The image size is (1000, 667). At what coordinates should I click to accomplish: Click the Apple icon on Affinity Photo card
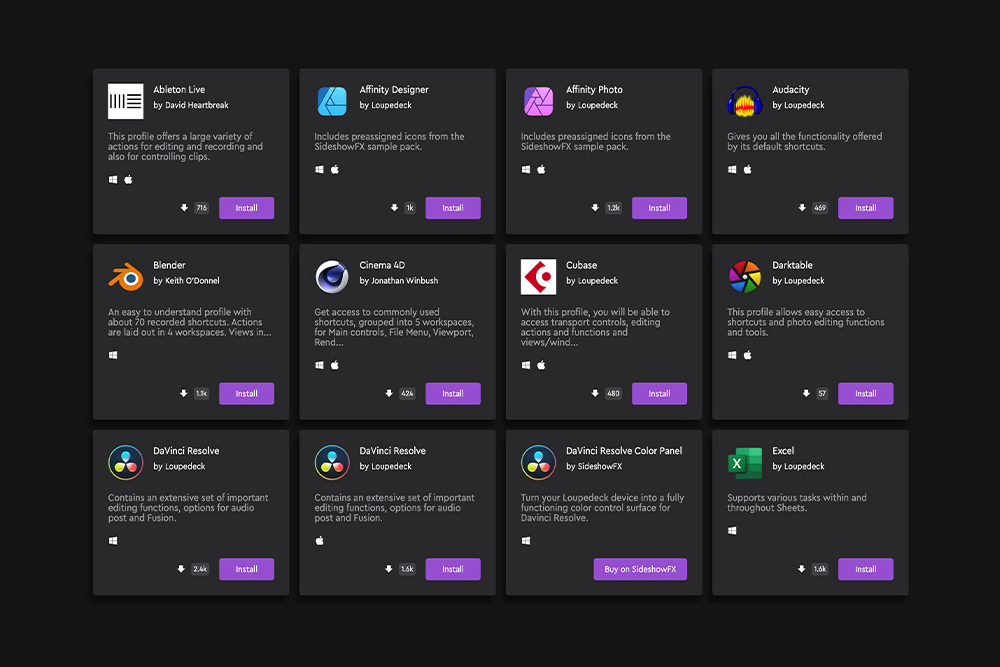541,170
